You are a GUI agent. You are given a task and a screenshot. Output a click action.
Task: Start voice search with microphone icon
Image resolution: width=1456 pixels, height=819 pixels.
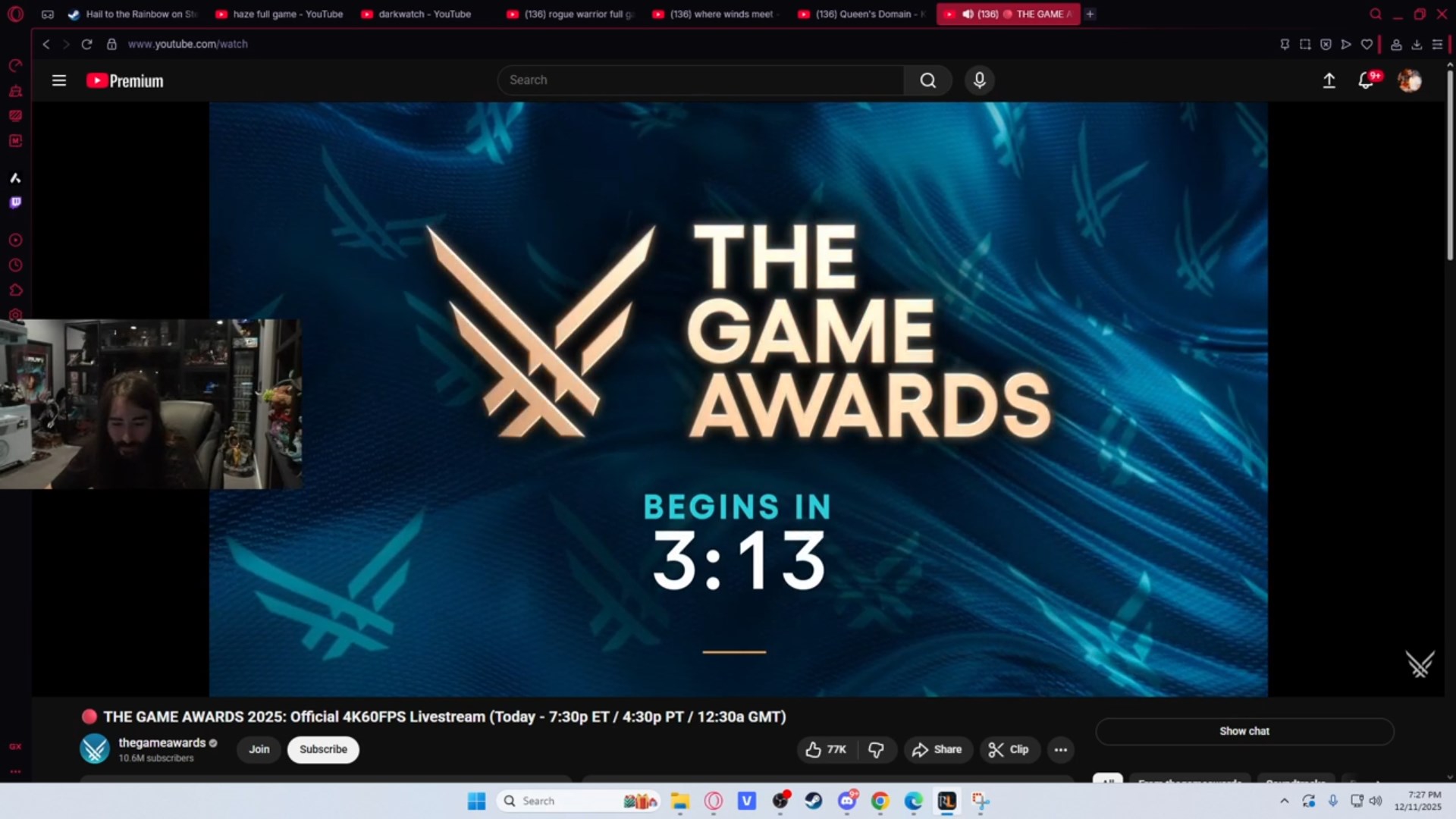[x=979, y=80]
